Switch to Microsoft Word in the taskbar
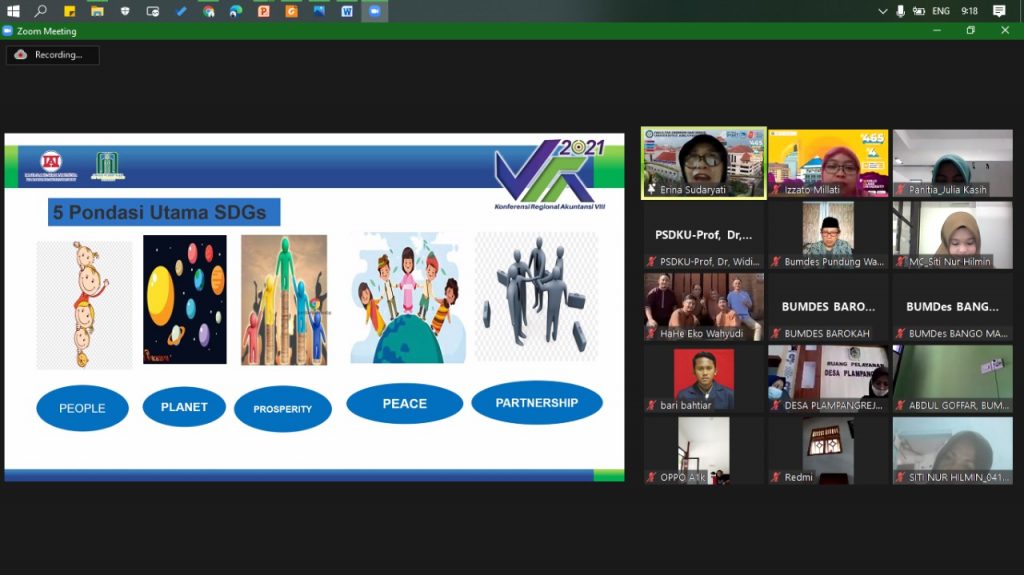 click(347, 11)
